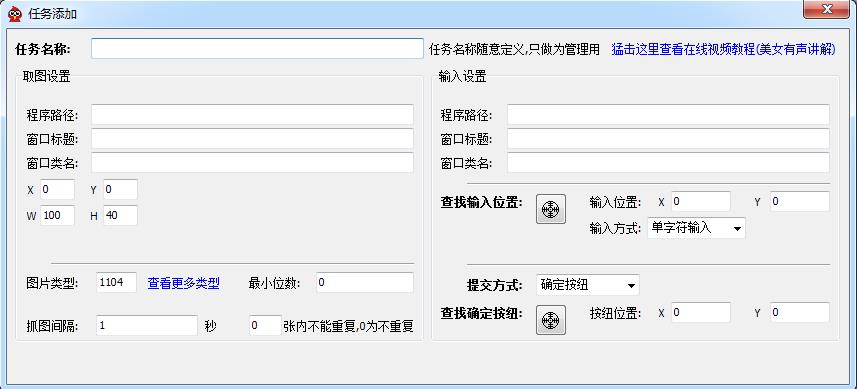Click the 输入设置 窗口类名 field
The height and width of the screenshot is (389, 857).
(668, 163)
